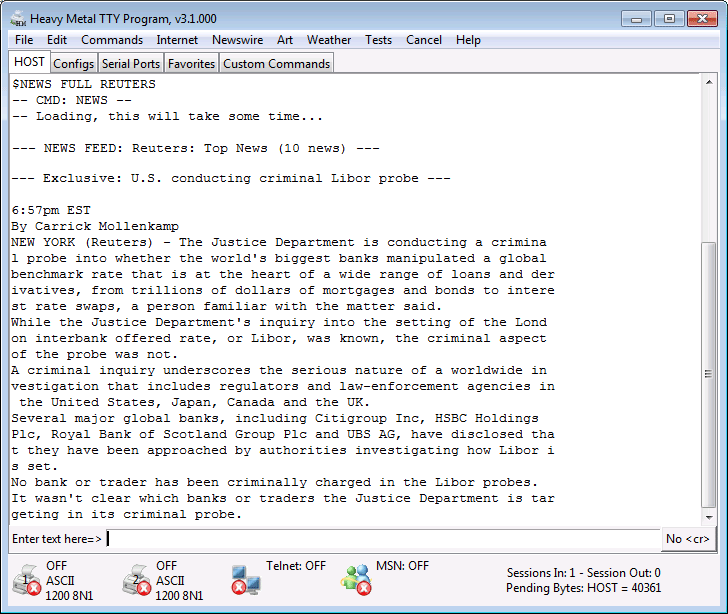Click Cancel in the menu bar
The height and width of the screenshot is (614, 728).
(x=423, y=40)
